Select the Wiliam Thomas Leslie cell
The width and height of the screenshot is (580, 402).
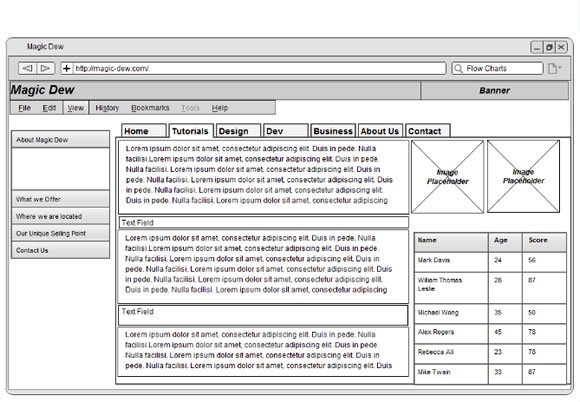[x=451, y=288]
